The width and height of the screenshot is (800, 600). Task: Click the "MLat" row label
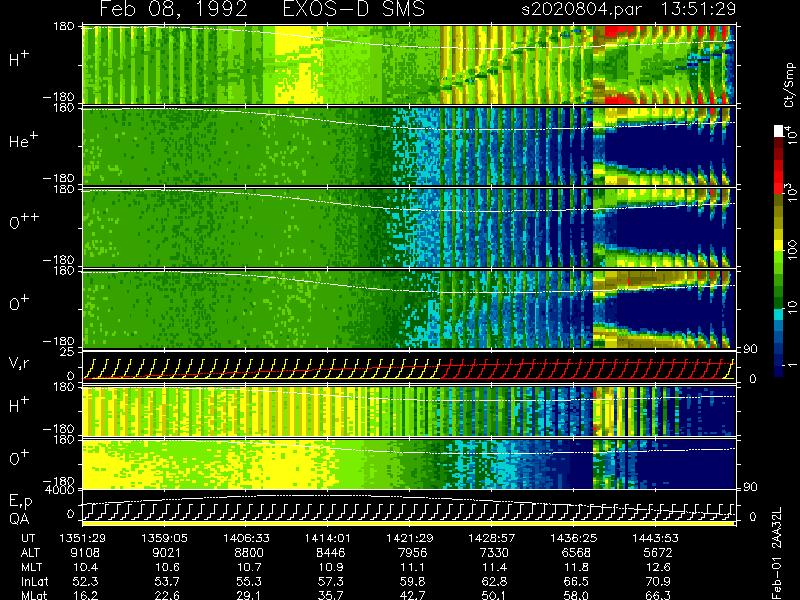34,595
